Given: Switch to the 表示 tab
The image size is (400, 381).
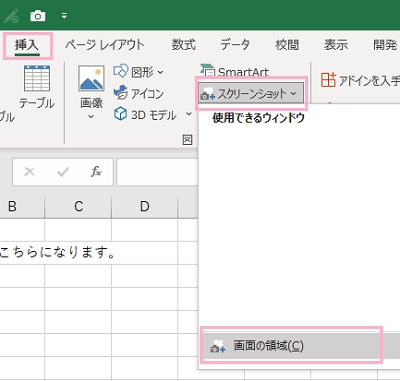Looking at the screenshot, I should coord(336,45).
